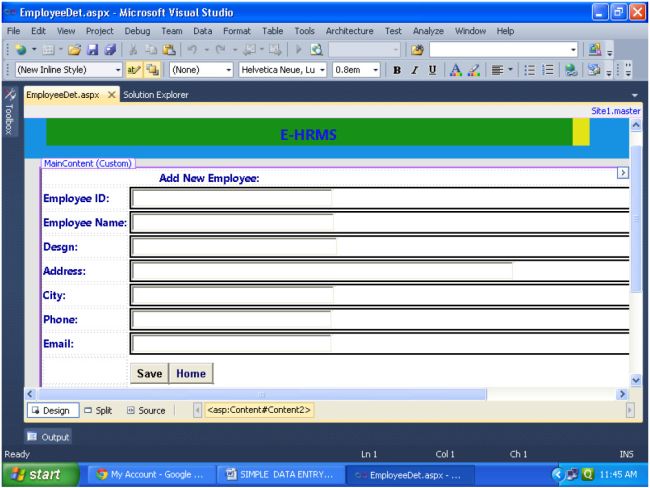Click the Output panel icon
This screenshot has width=650, height=488.
tap(32, 436)
